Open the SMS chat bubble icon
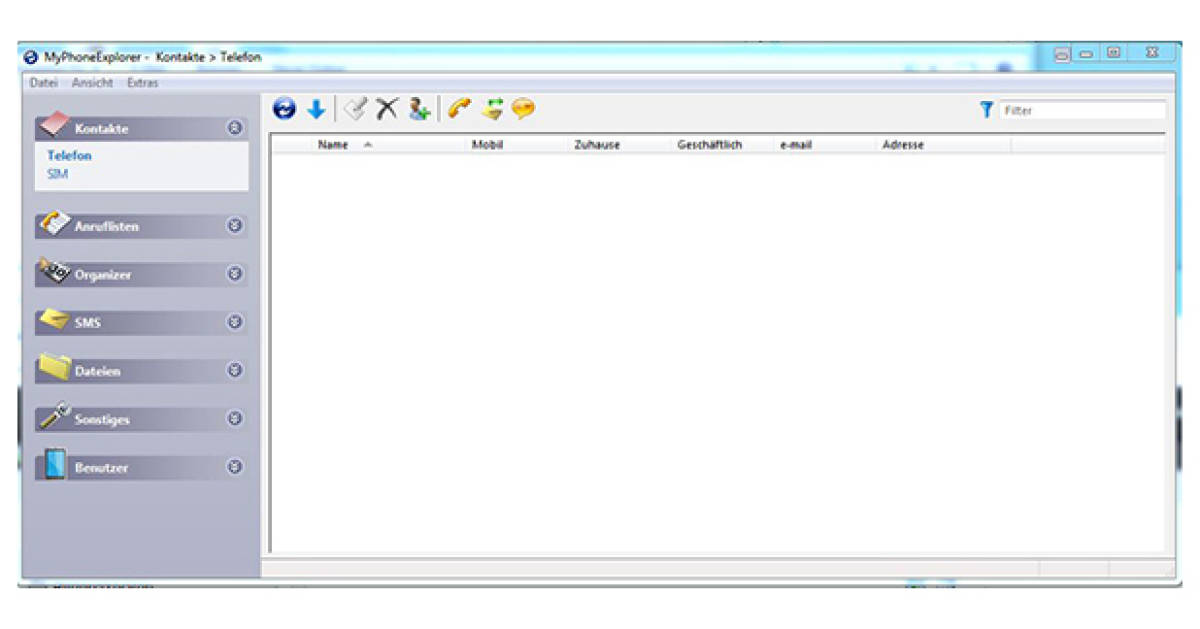Image resolution: width=1200 pixels, height=629 pixels. pos(521,109)
